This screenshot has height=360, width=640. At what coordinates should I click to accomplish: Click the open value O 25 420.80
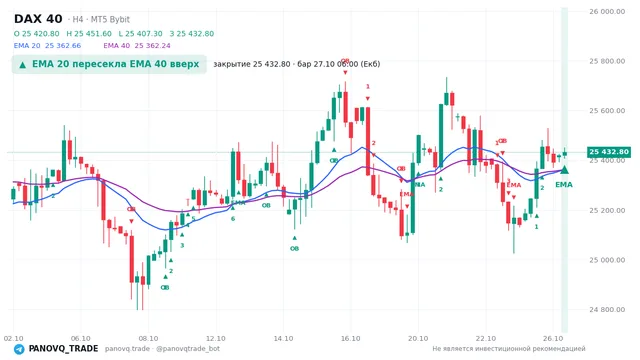pyautogui.click(x=36, y=33)
